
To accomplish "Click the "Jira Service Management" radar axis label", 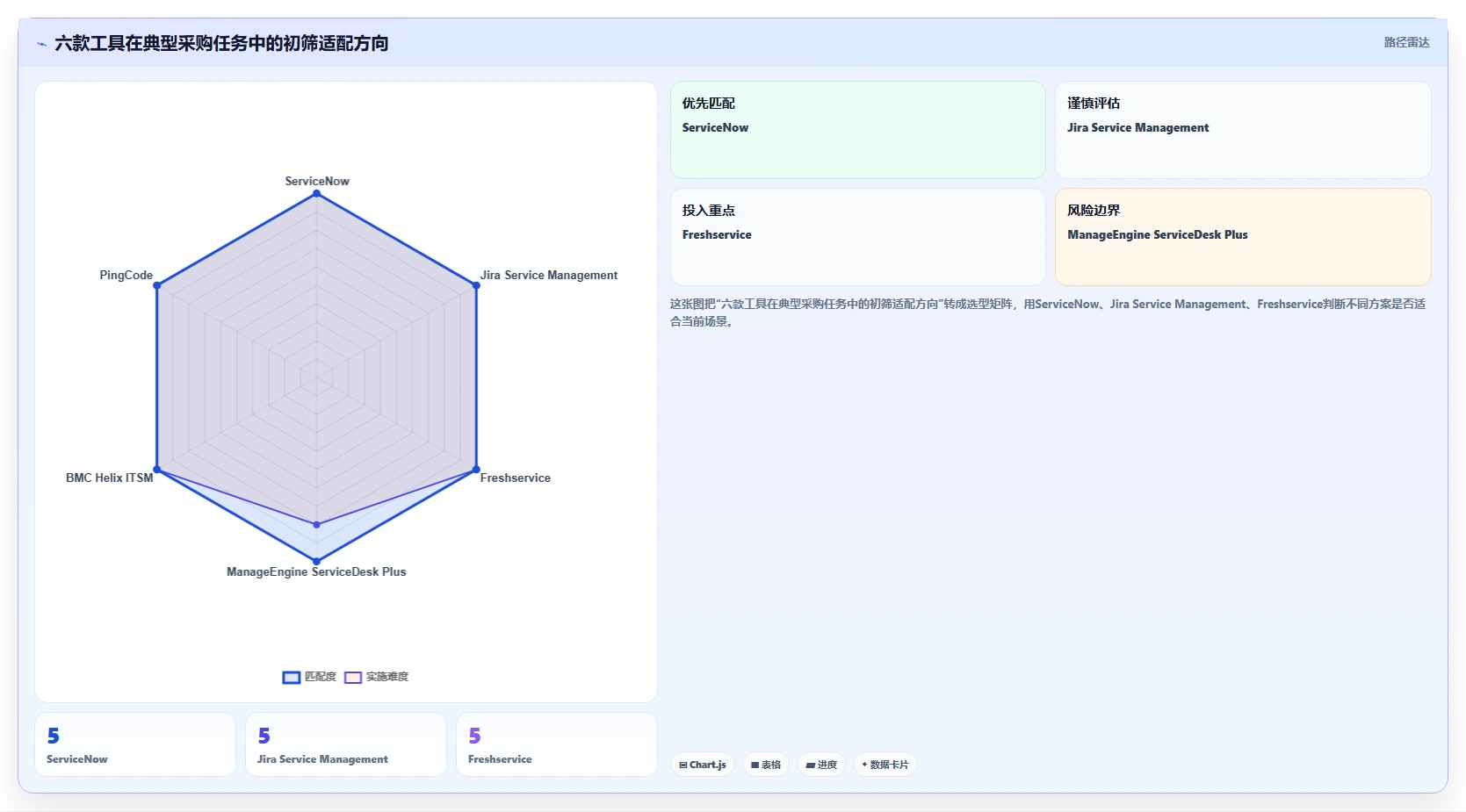I will pos(549,275).
